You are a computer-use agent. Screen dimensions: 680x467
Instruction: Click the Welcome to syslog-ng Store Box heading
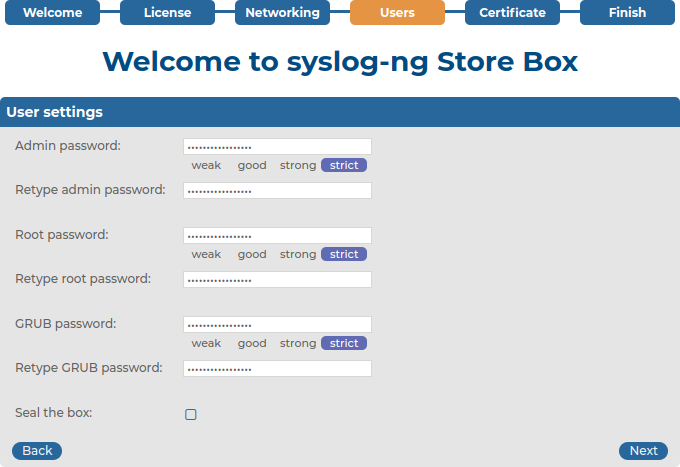(x=340, y=61)
